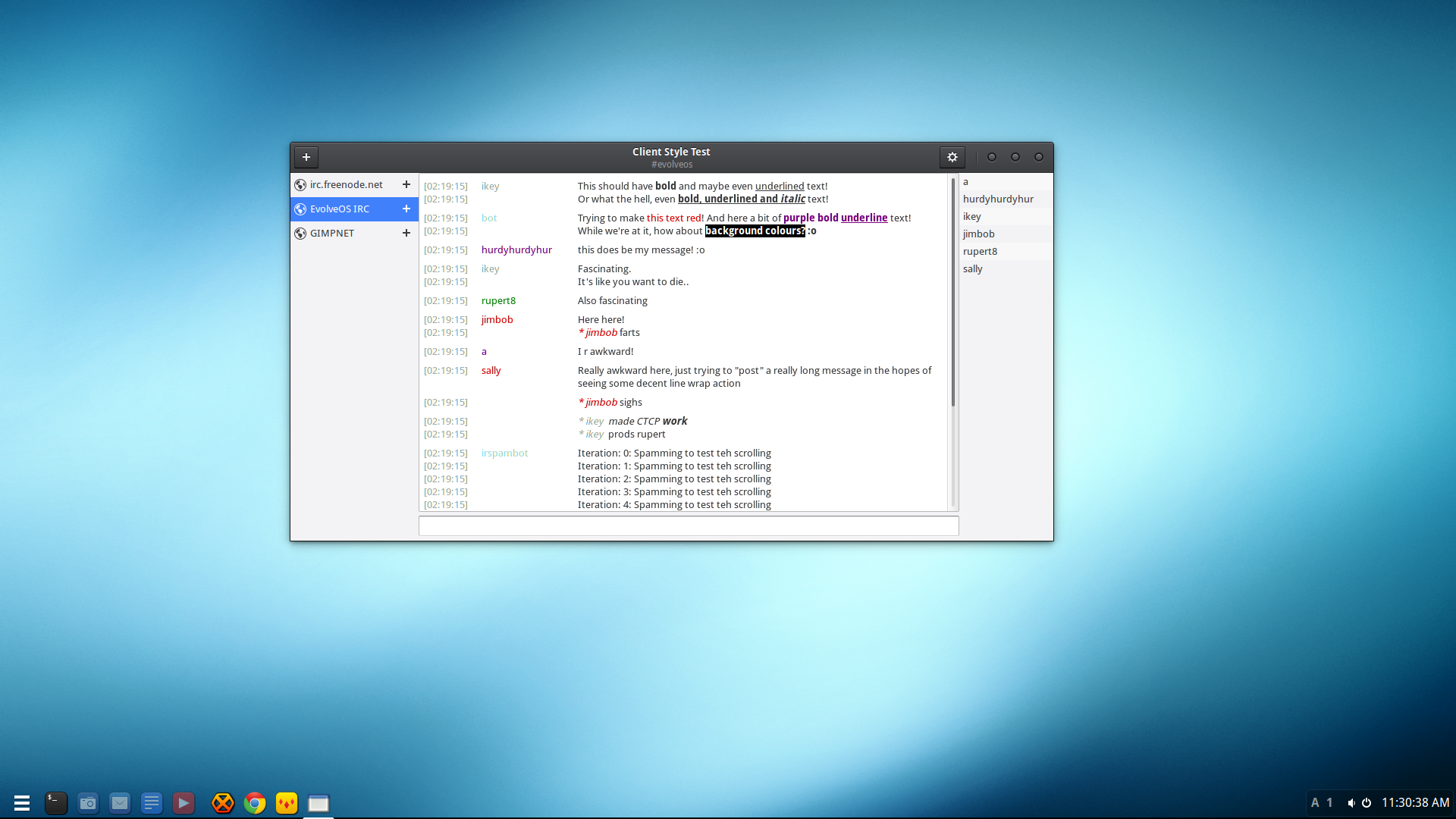Viewport: 1456px width, 819px height.
Task: Click globe icon beside EvolveOS IRC
Action: coord(300,209)
